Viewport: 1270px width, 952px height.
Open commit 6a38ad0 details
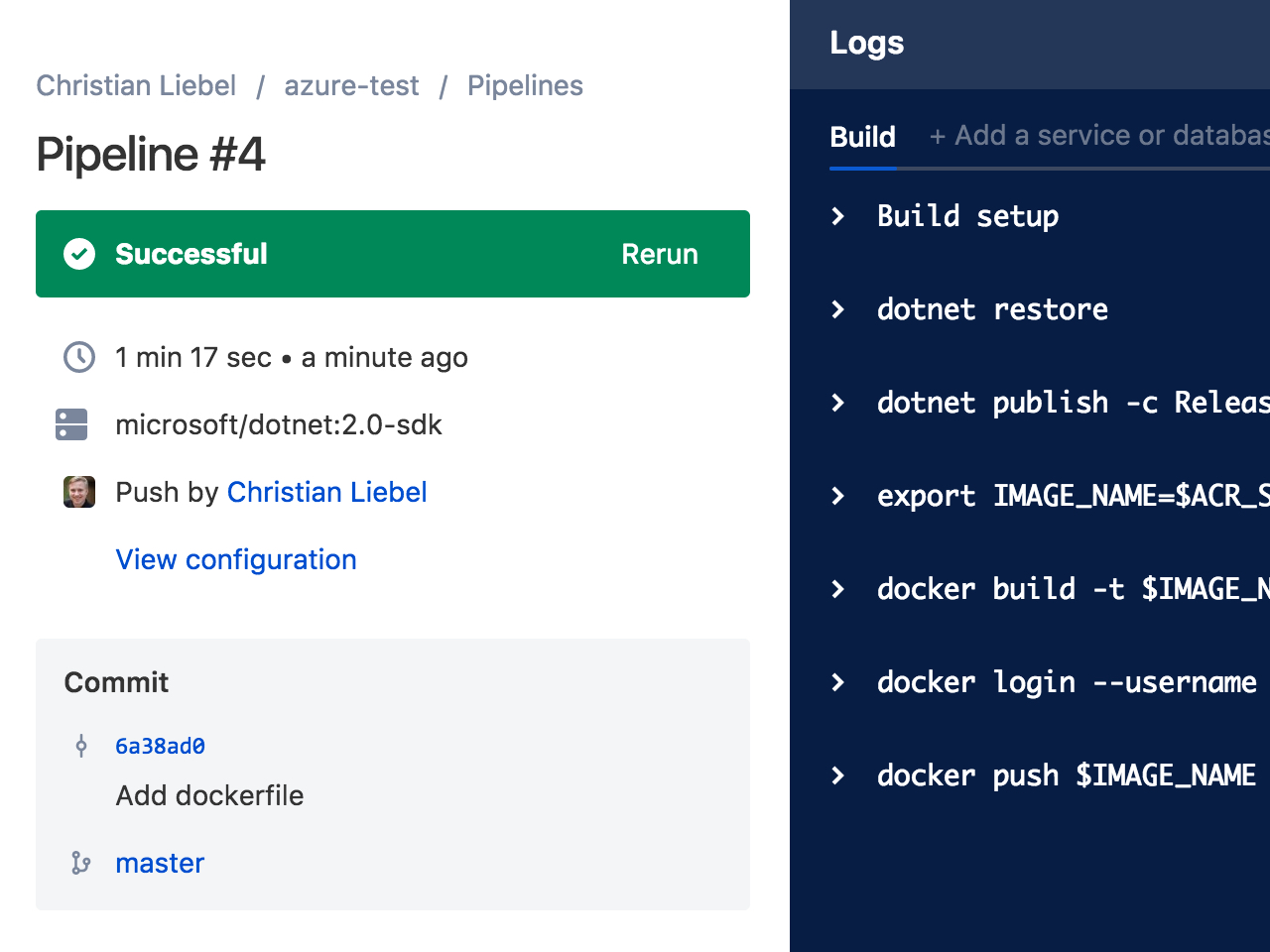coord(160,746)
